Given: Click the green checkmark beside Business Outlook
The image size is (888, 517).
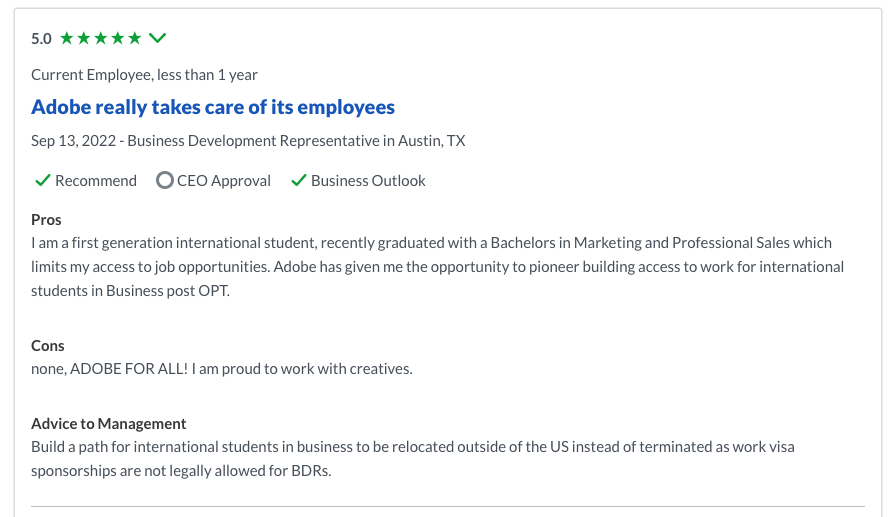Looking at the screenshot, I should tap(298, 181).
